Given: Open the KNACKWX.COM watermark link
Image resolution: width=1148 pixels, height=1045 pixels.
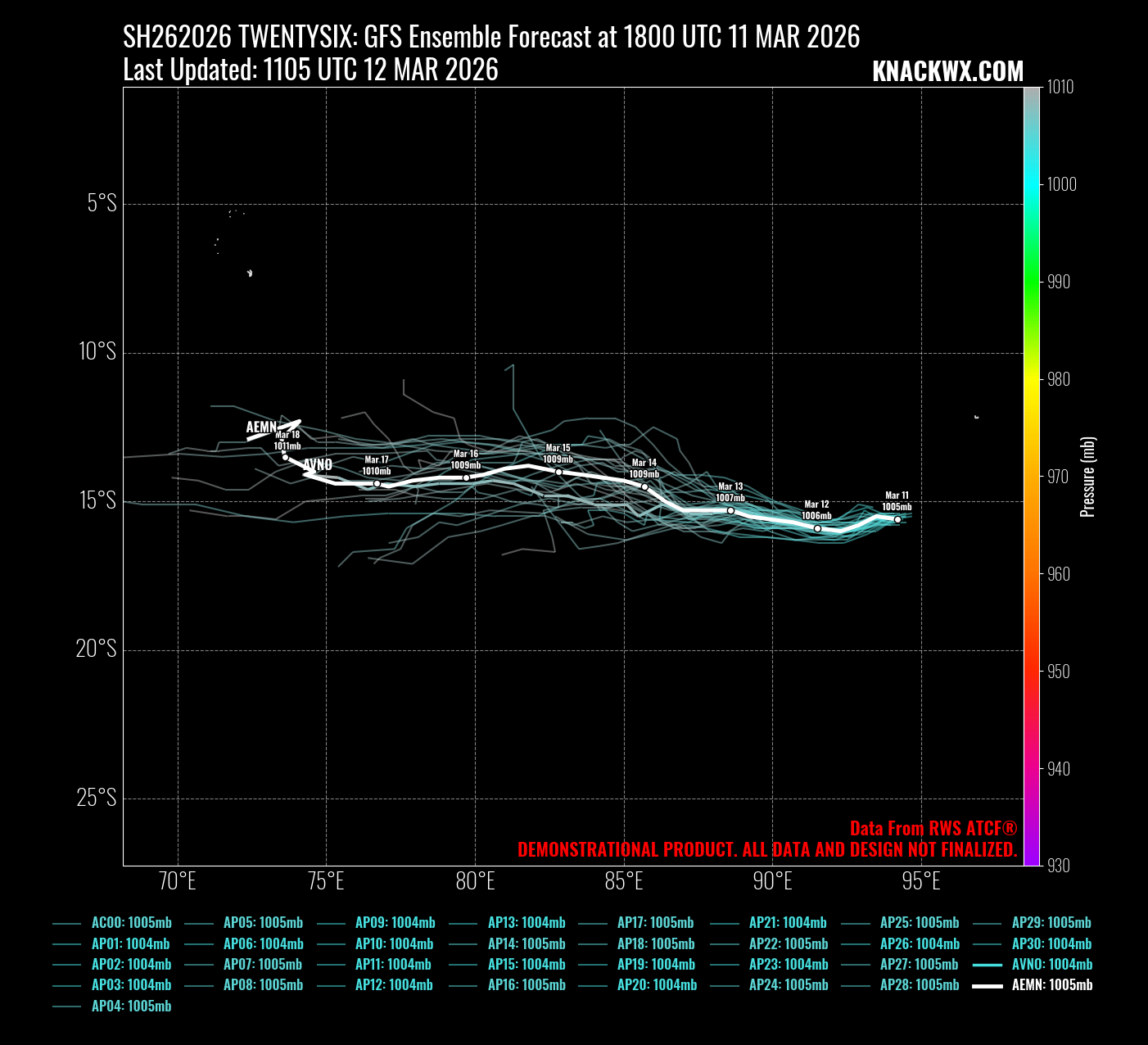Looking at the screenshot, I should [947, 72].
